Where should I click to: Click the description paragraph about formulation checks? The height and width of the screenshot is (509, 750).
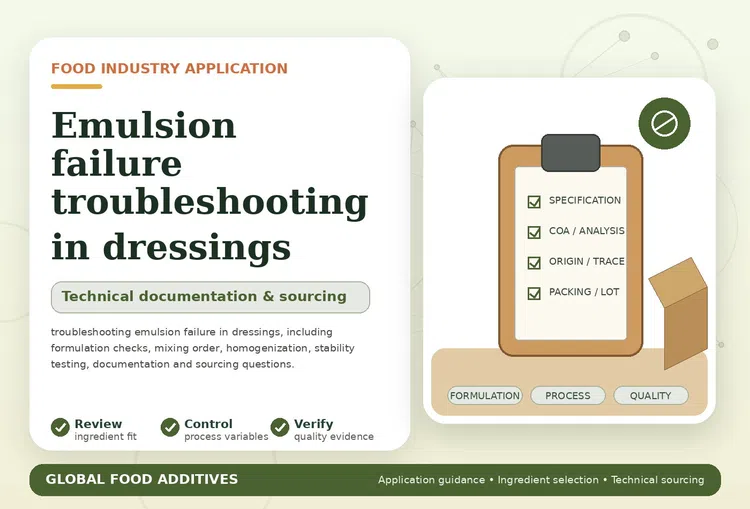(203, 348)
